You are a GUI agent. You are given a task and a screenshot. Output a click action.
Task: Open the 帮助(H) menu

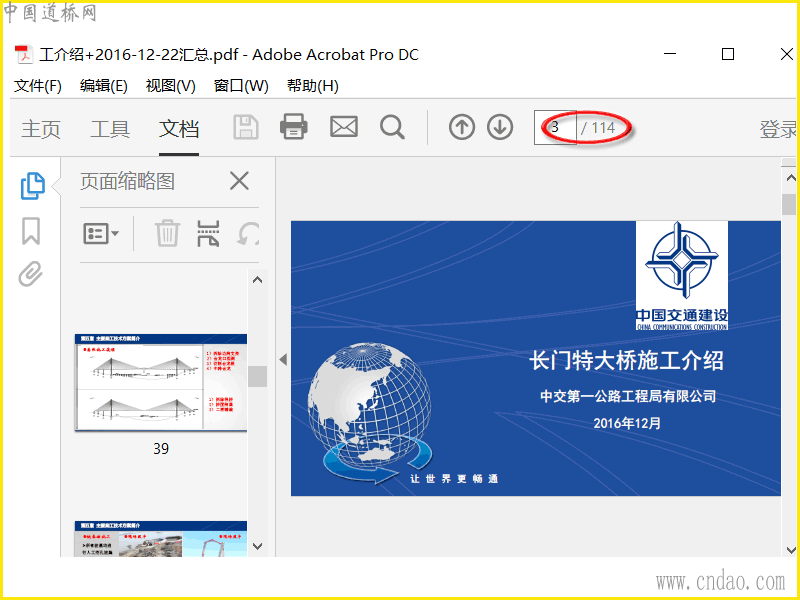click(x=313, y=86)
